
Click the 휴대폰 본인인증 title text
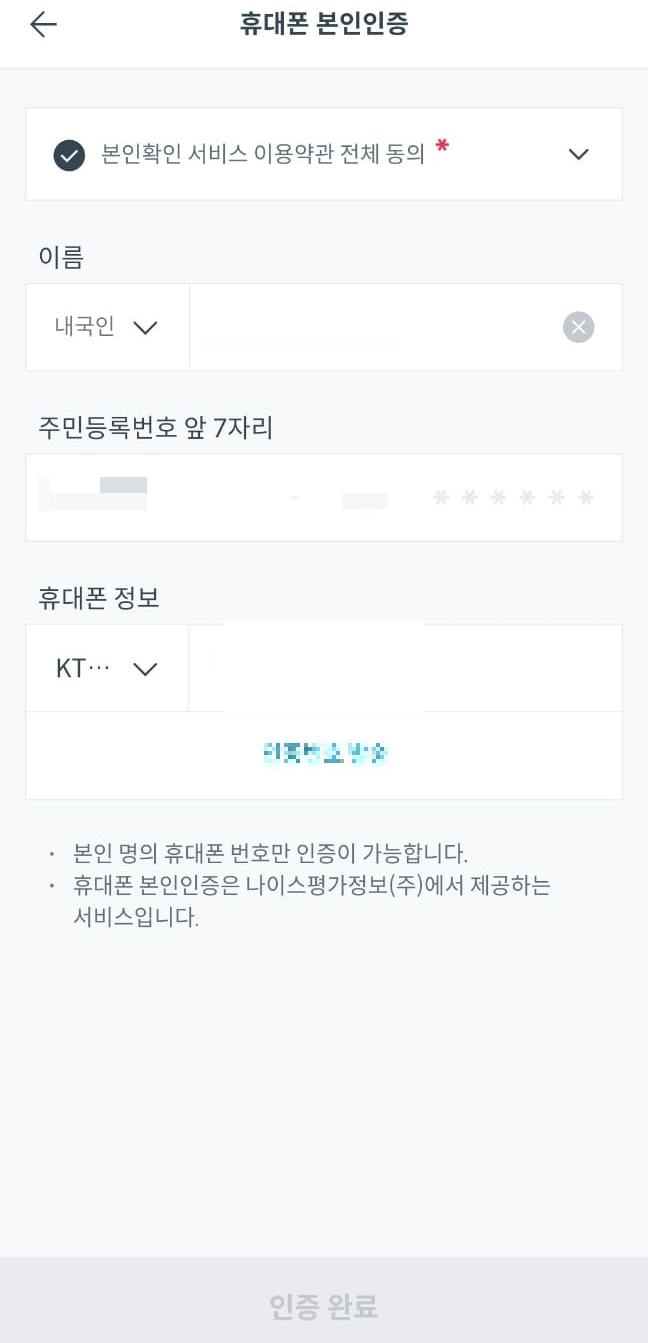323,23
